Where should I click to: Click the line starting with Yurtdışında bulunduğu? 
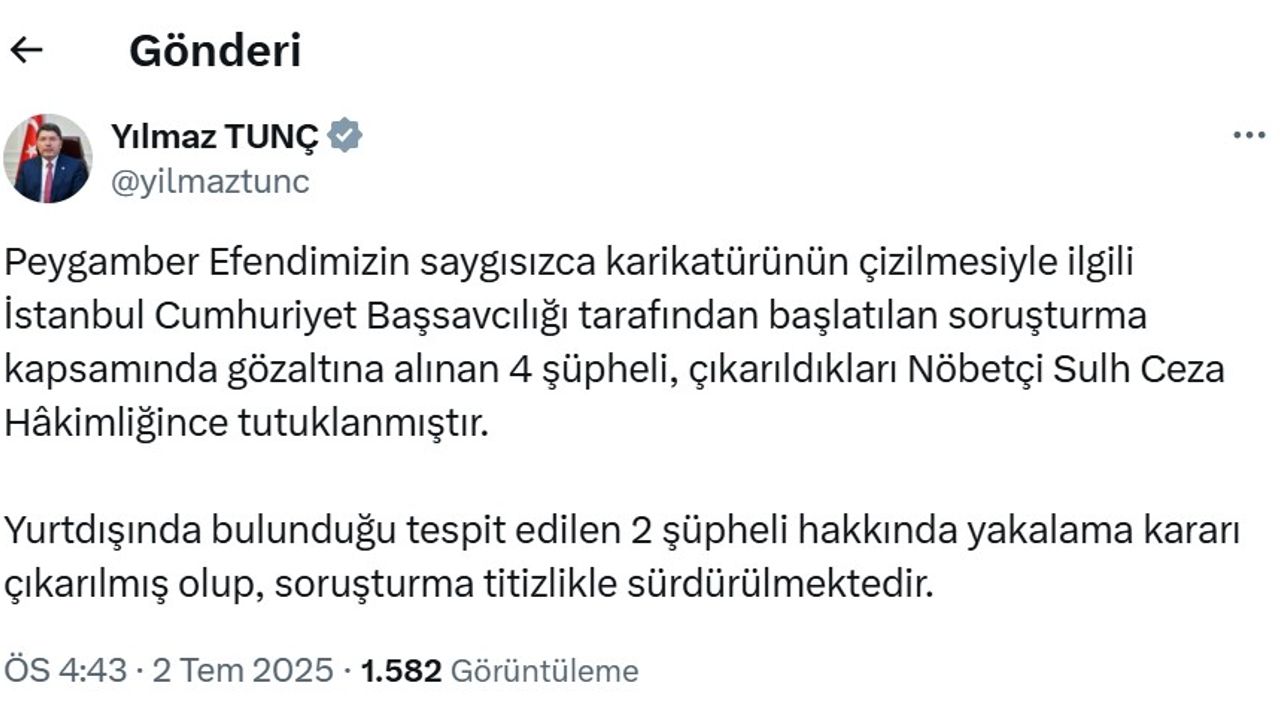pos(622,531)
